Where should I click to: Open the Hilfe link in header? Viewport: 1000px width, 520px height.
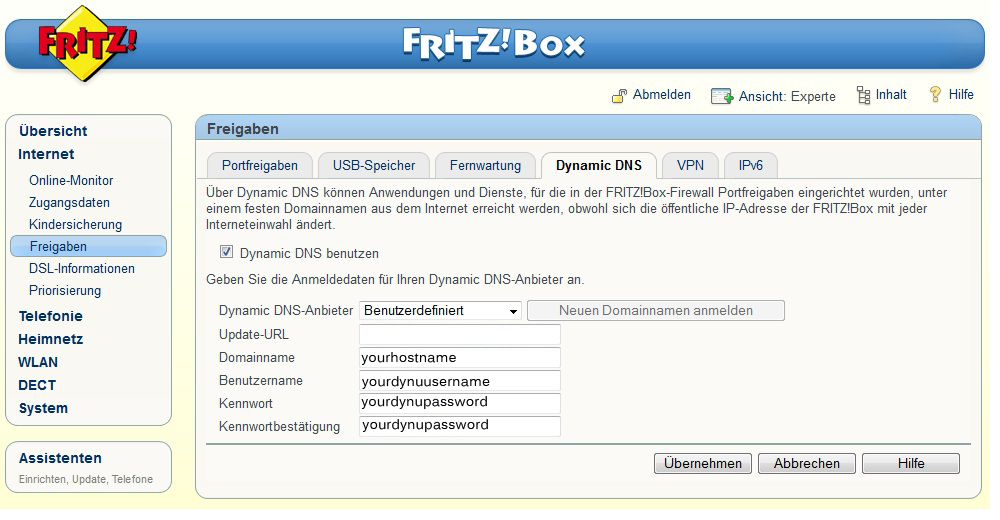point(961,94)
